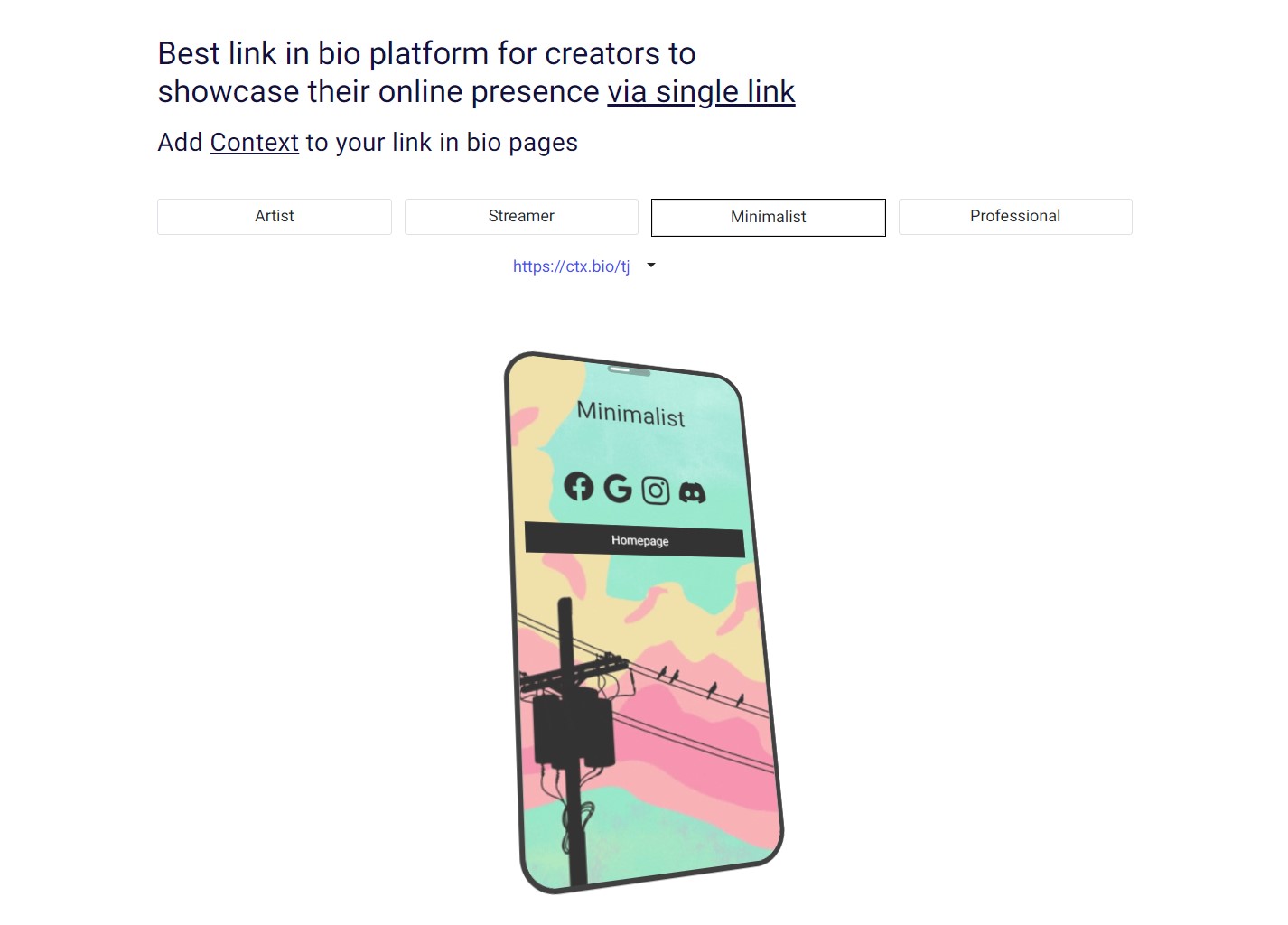Viewport: 1288px width, 925px height.
Task: Click the utility pole silhouette in the wallpaper
Action: click(x=569, y=741)
